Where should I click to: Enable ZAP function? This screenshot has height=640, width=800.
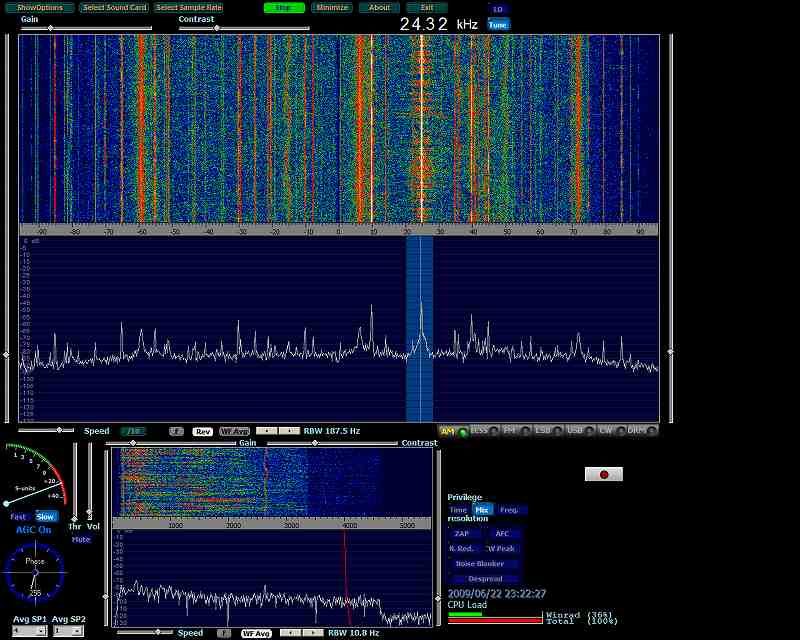pos(461,534)
